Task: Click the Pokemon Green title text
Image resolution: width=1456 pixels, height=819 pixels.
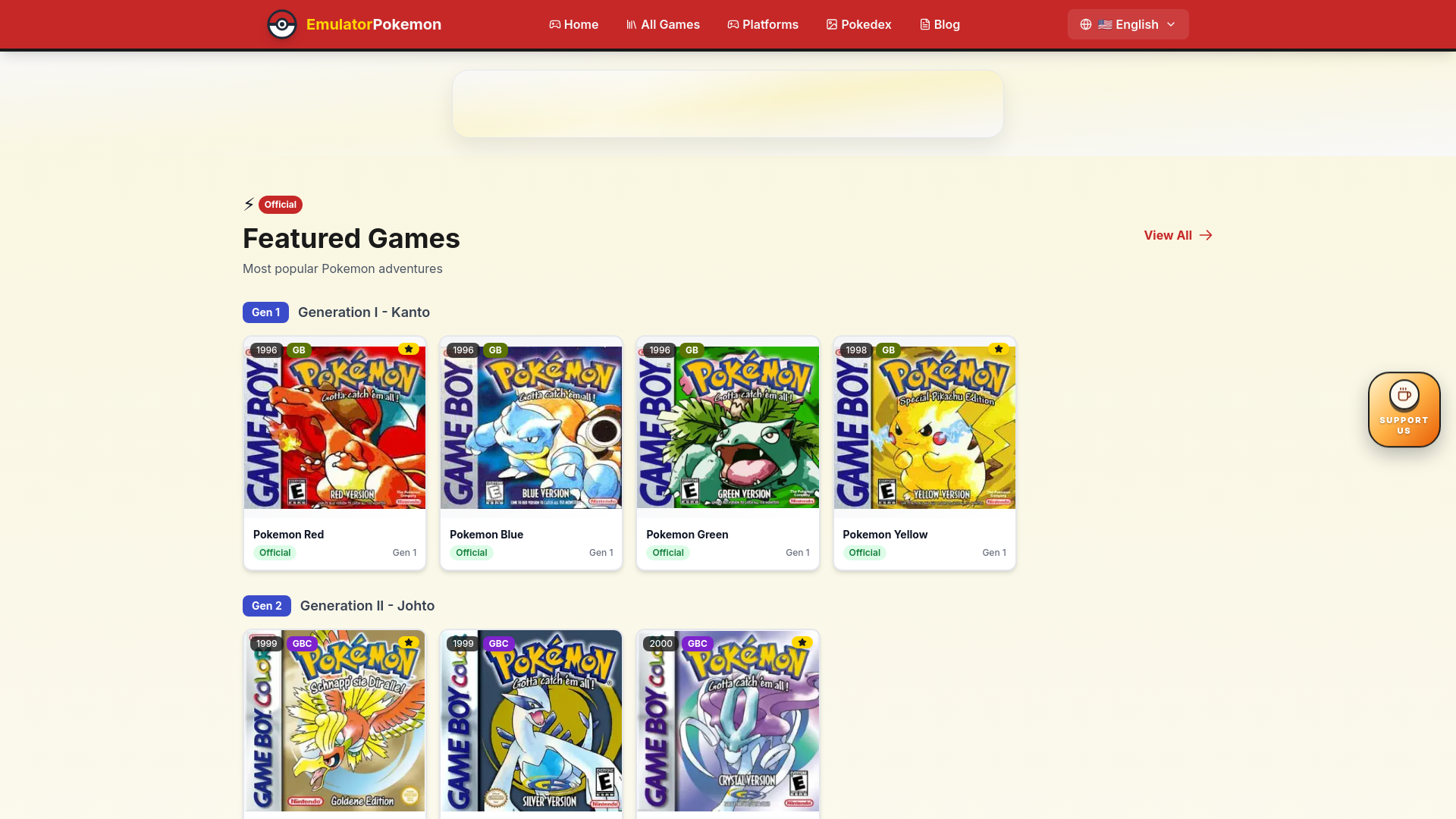Action: point(687,535)
